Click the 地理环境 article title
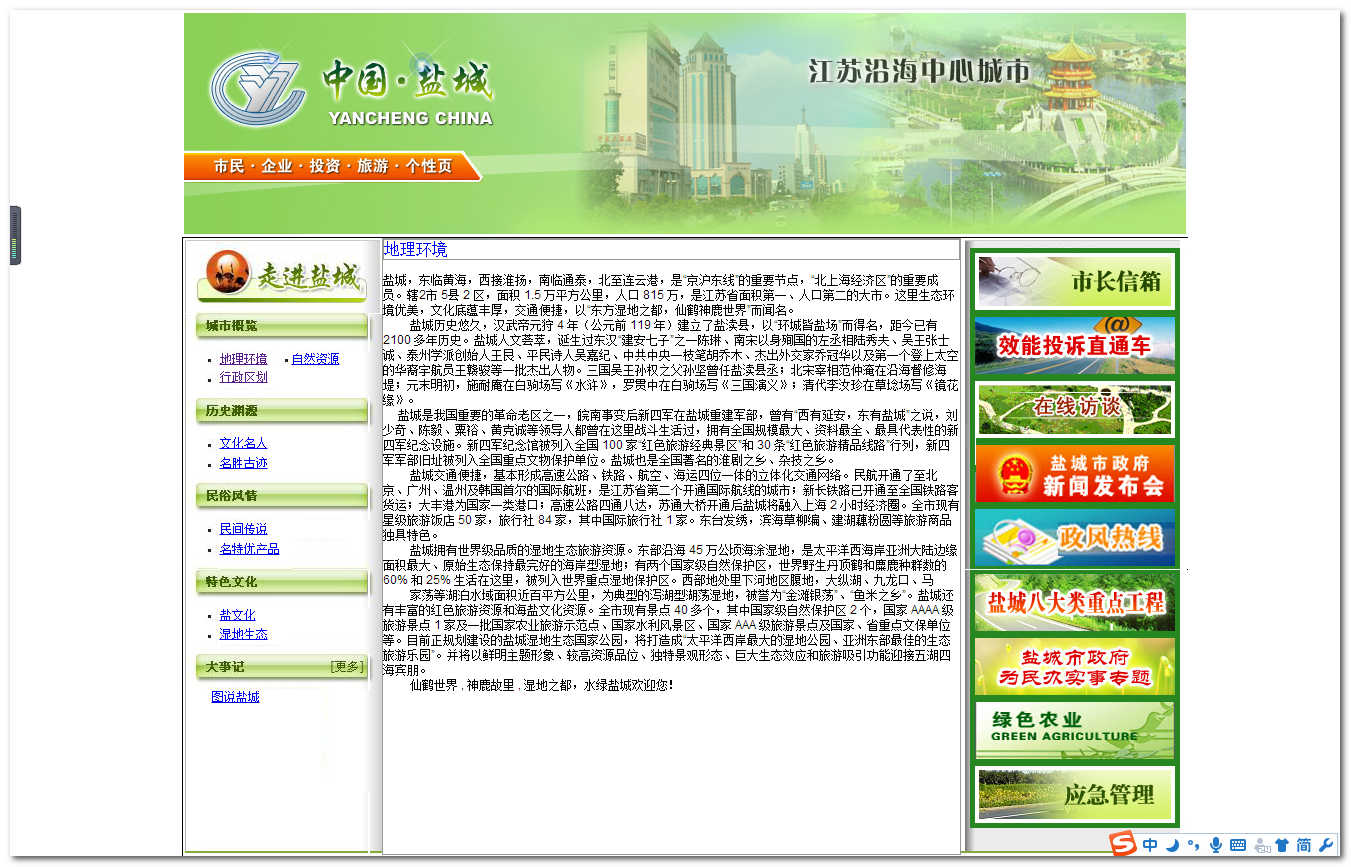This screenshot has width=1351, height=867. pyautogui.click(x=416, y=249)
